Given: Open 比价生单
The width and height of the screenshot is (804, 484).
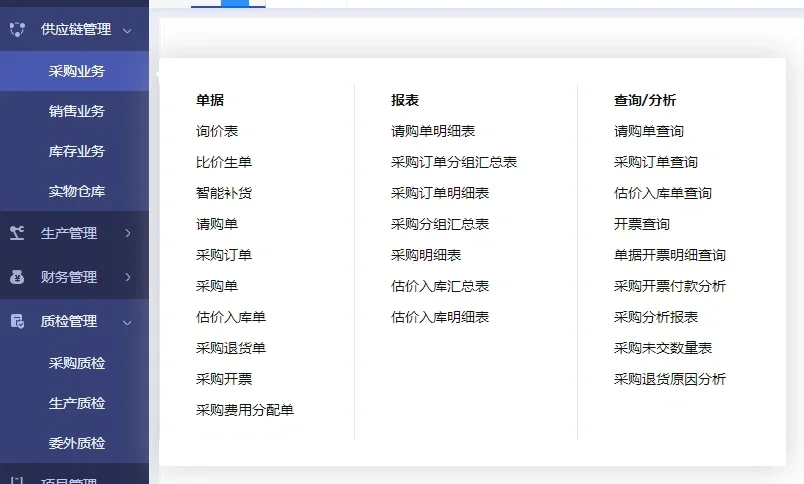Looking at the screenshot, I should 224,163.
